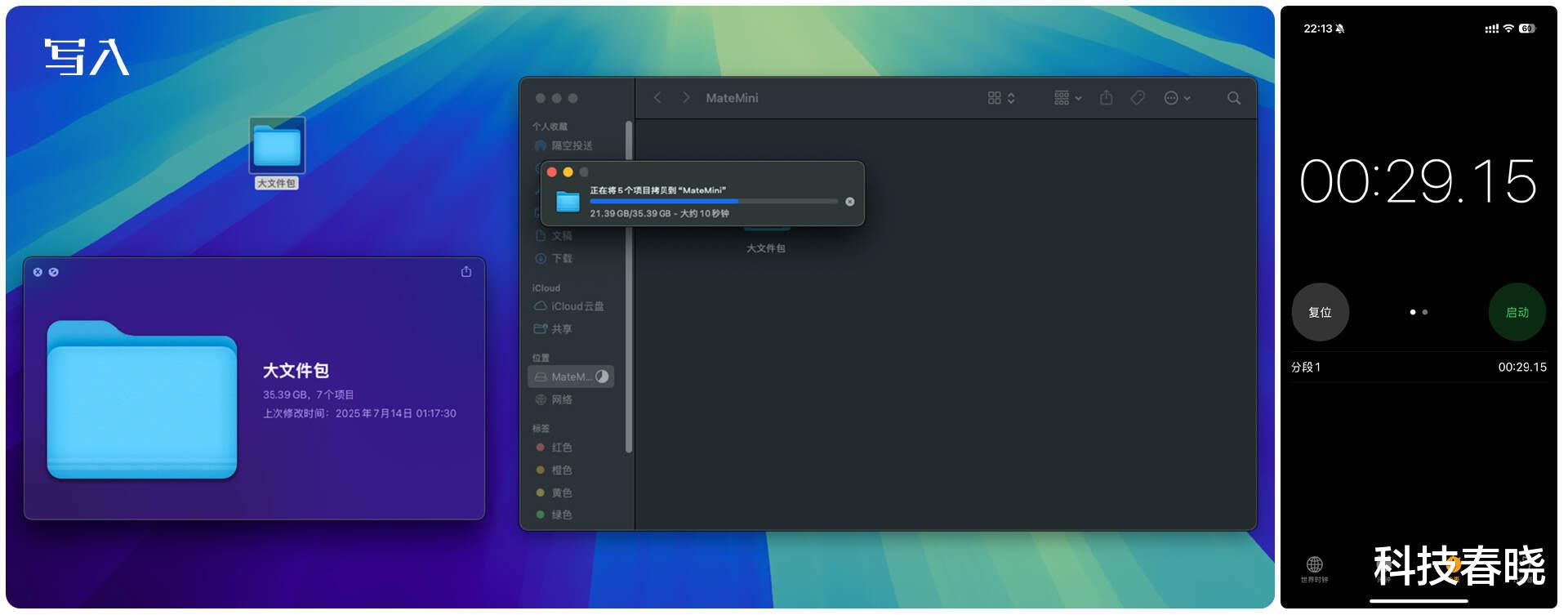Click the Finder toolbar share icon
The height and width of the screenshot is (615, 1568).
point(1107,98)
